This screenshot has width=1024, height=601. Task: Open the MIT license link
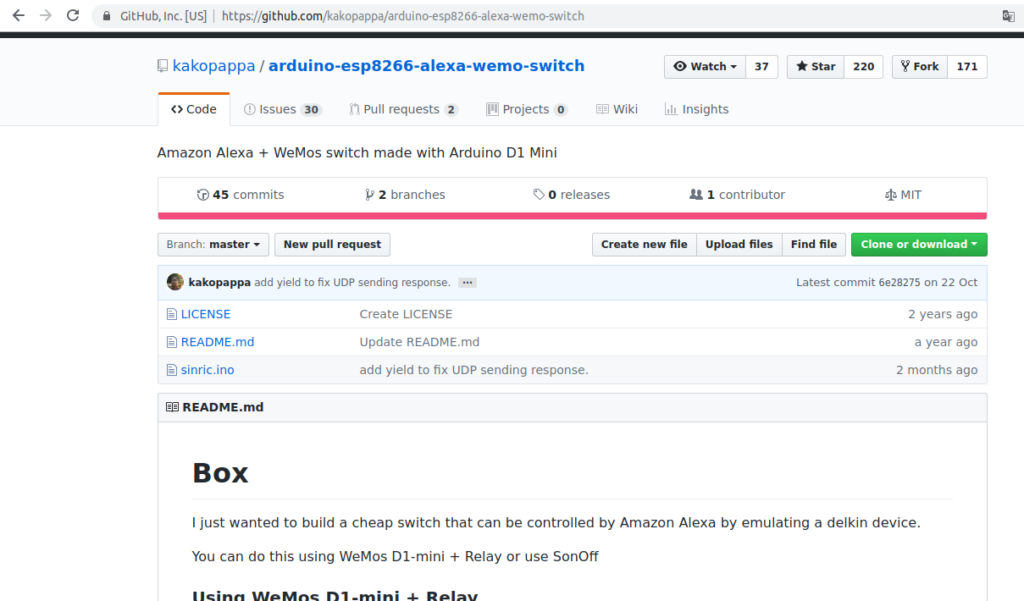point(903,195)
